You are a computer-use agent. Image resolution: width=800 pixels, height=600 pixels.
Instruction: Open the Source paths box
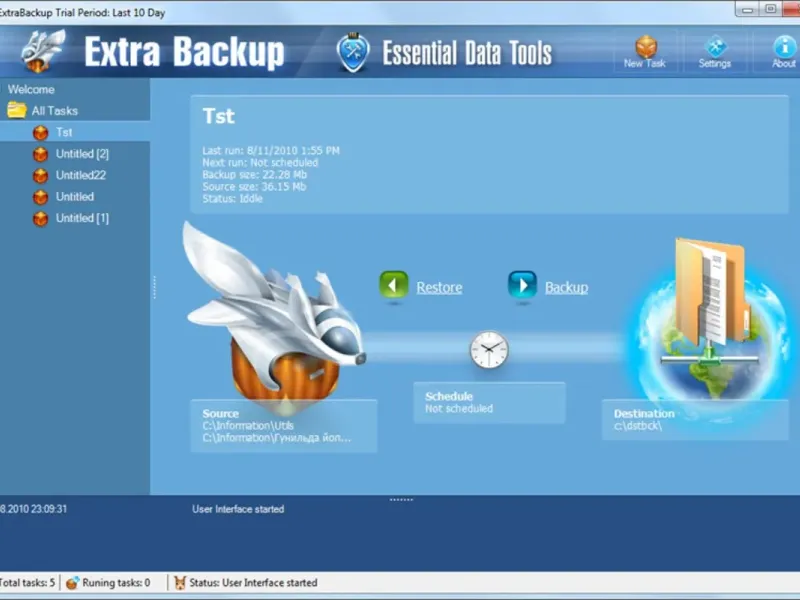(x=284, y=426)
